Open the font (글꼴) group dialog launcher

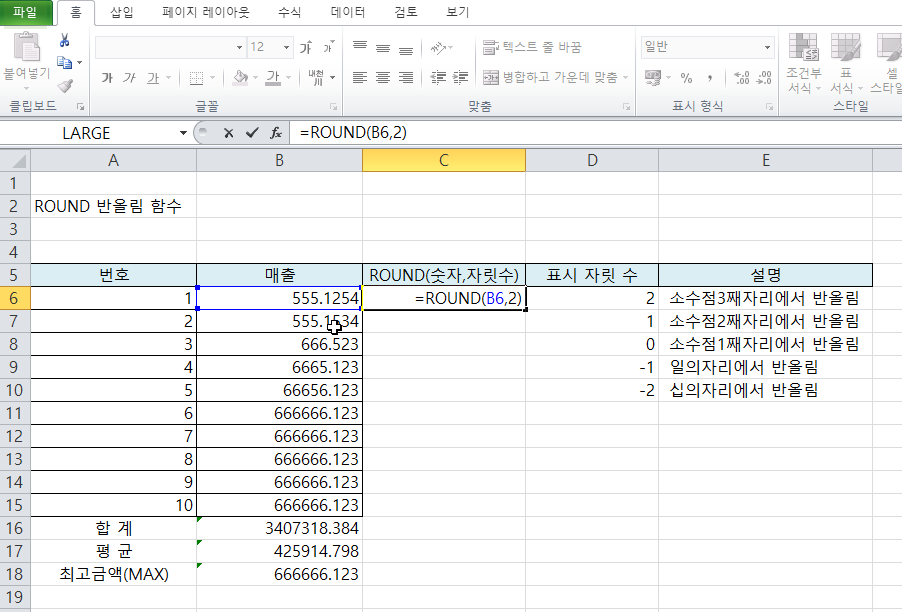click(333, 107)
